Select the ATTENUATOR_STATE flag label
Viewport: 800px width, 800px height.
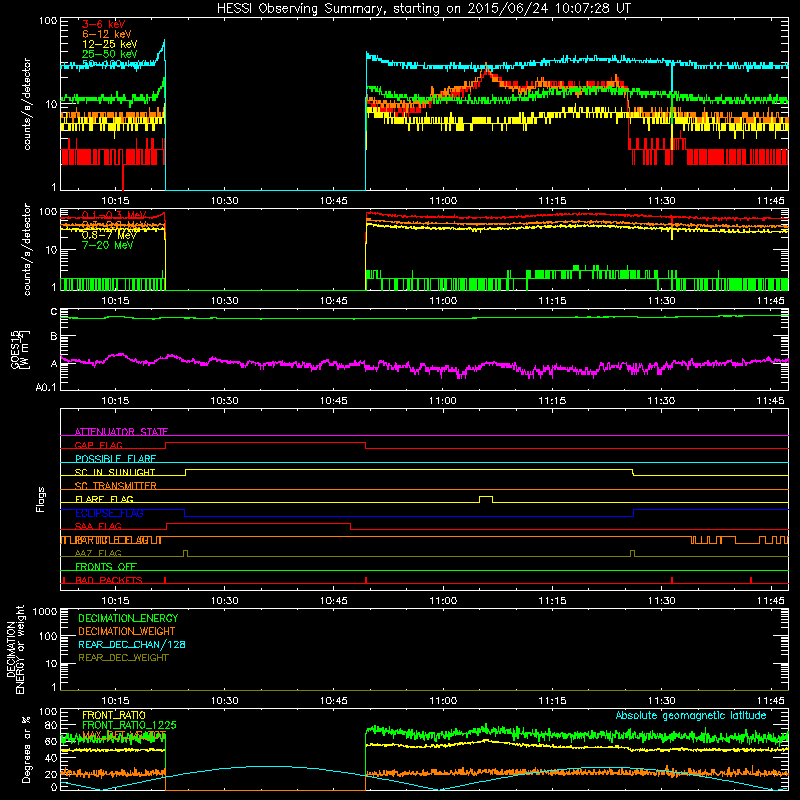121,432
